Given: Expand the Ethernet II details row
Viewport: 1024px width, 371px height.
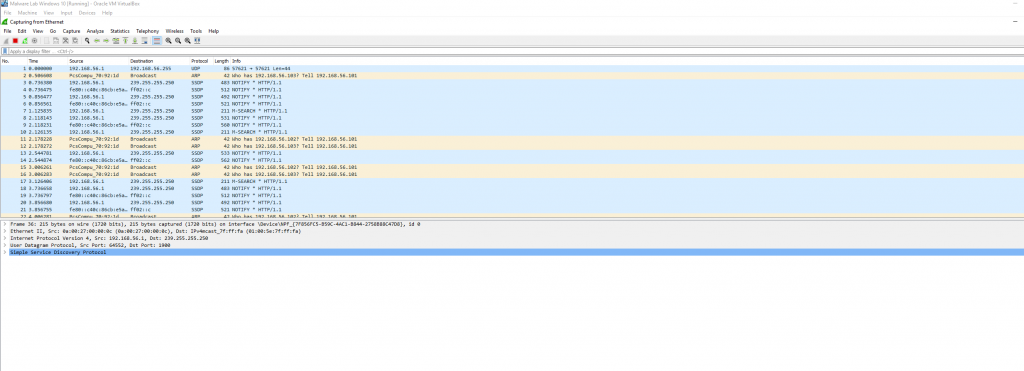Looking at the screenshot, I should (5, 231).
